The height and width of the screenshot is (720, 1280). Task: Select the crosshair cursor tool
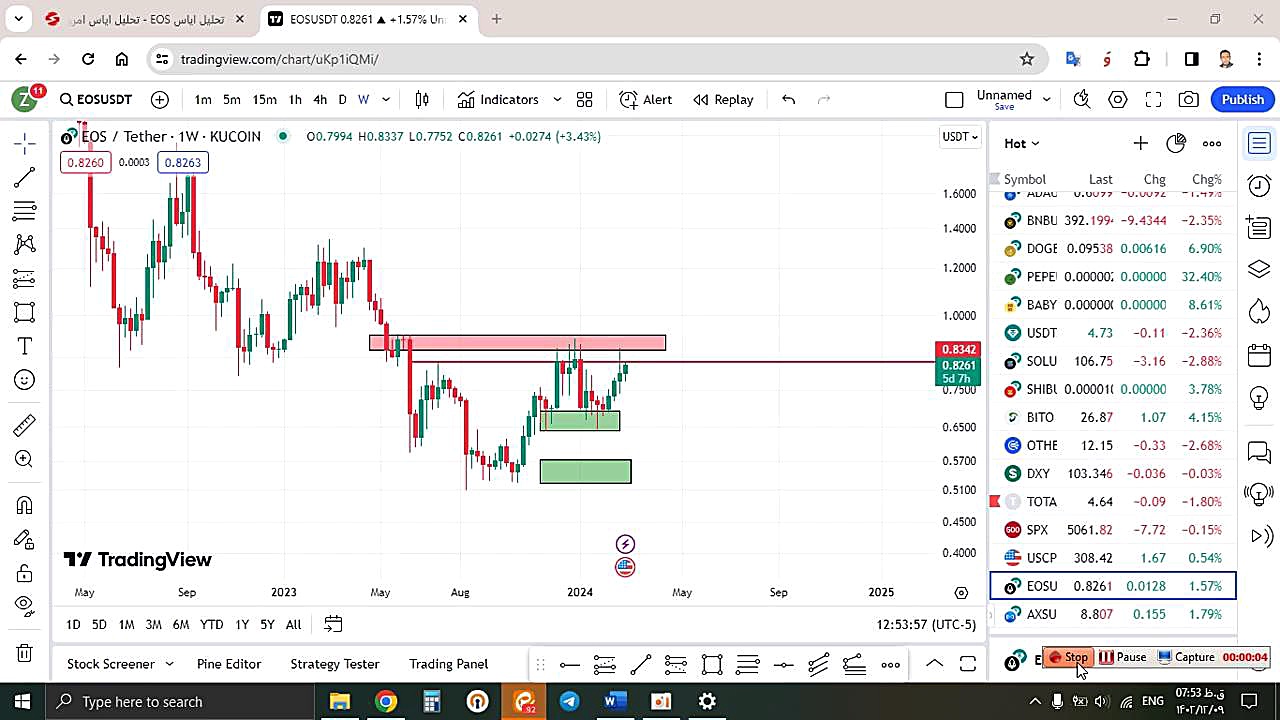pyautogui.click(x=25, y=143)
